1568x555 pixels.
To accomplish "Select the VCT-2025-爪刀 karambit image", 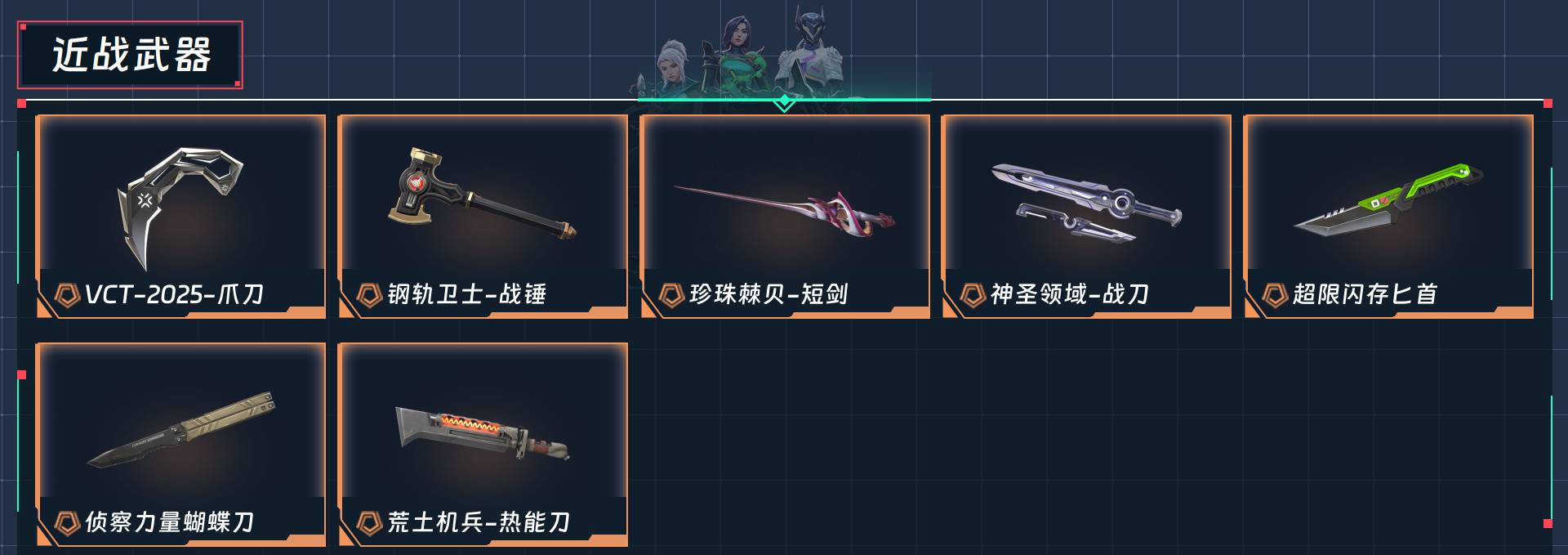I will [x=180, y=208].
